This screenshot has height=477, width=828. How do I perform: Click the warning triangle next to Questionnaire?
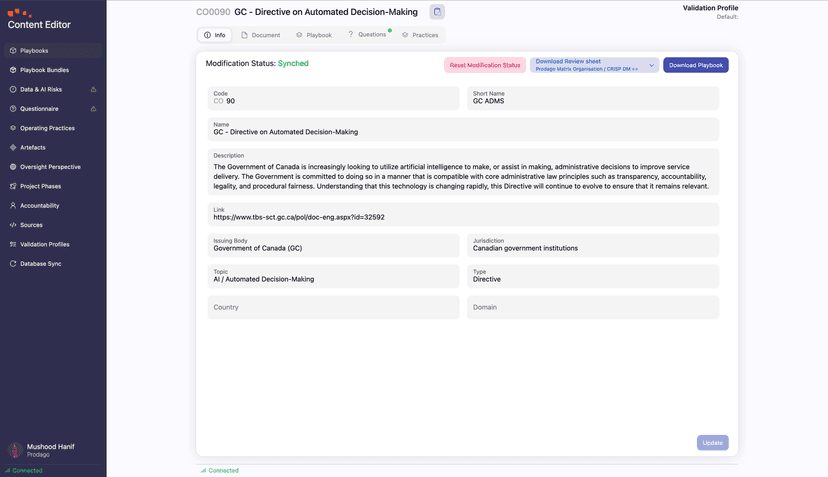[x=94, y=109]
